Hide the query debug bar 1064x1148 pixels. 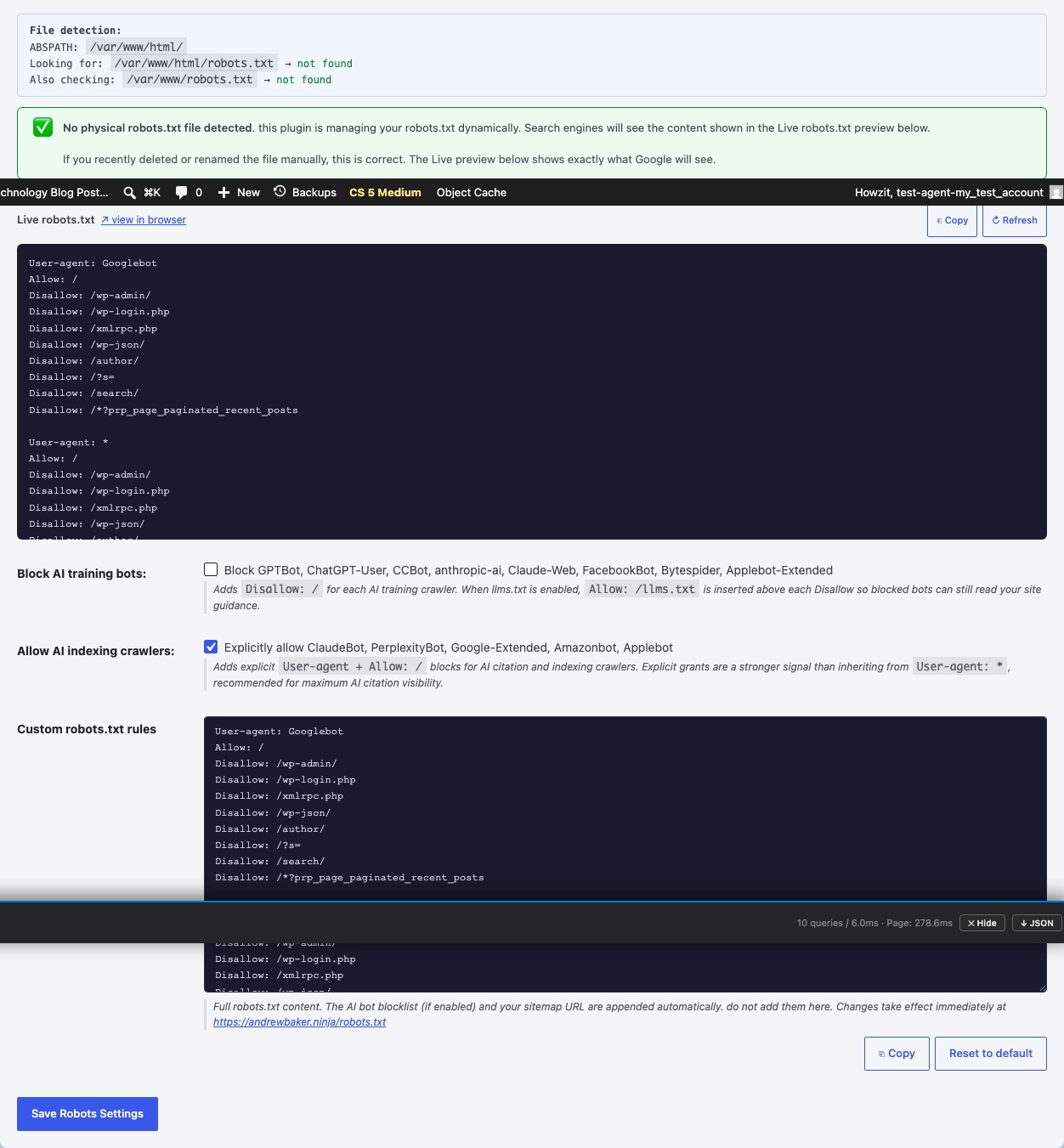(982, 923)
